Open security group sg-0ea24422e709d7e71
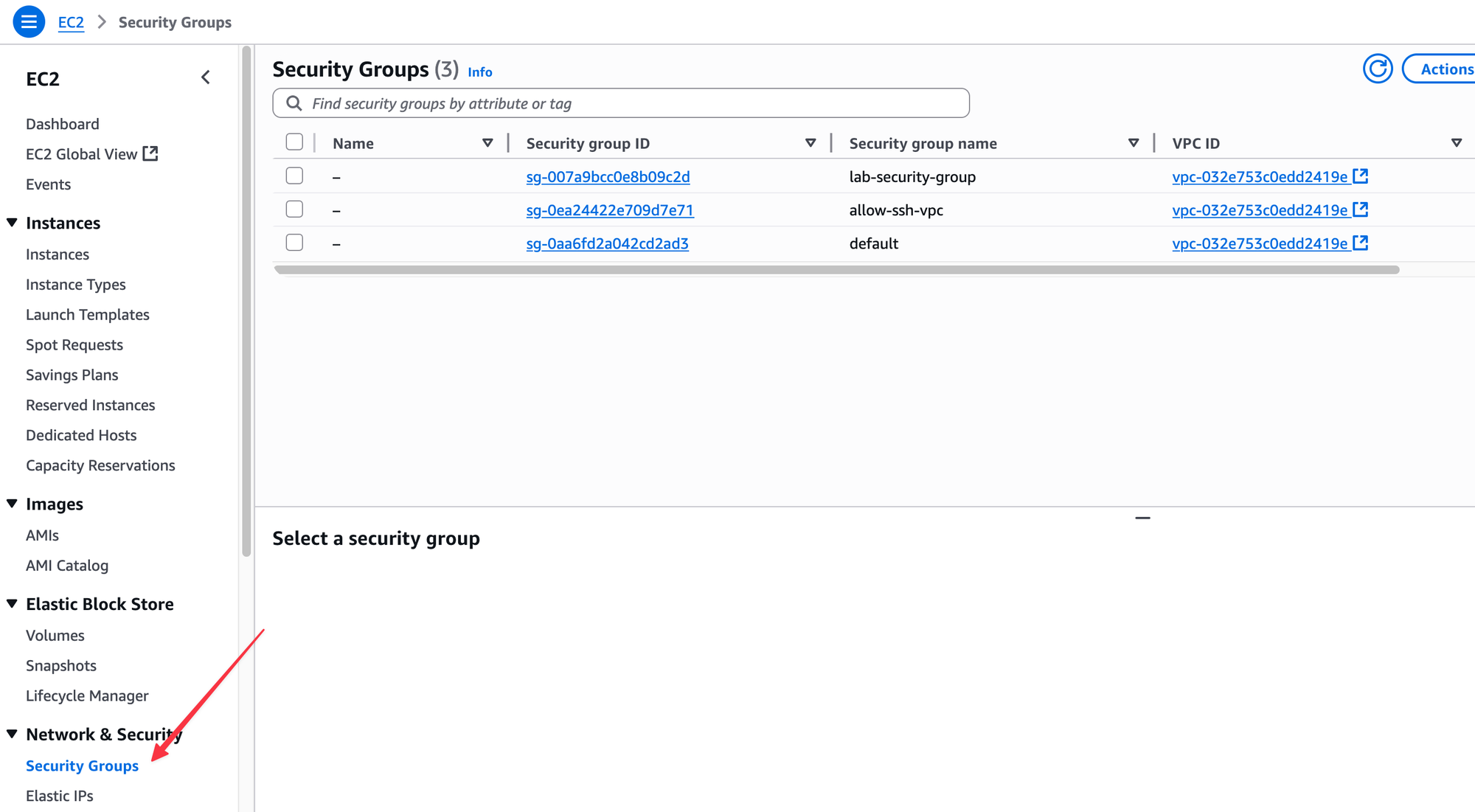1475x812 pixels. tap(610, 210)
